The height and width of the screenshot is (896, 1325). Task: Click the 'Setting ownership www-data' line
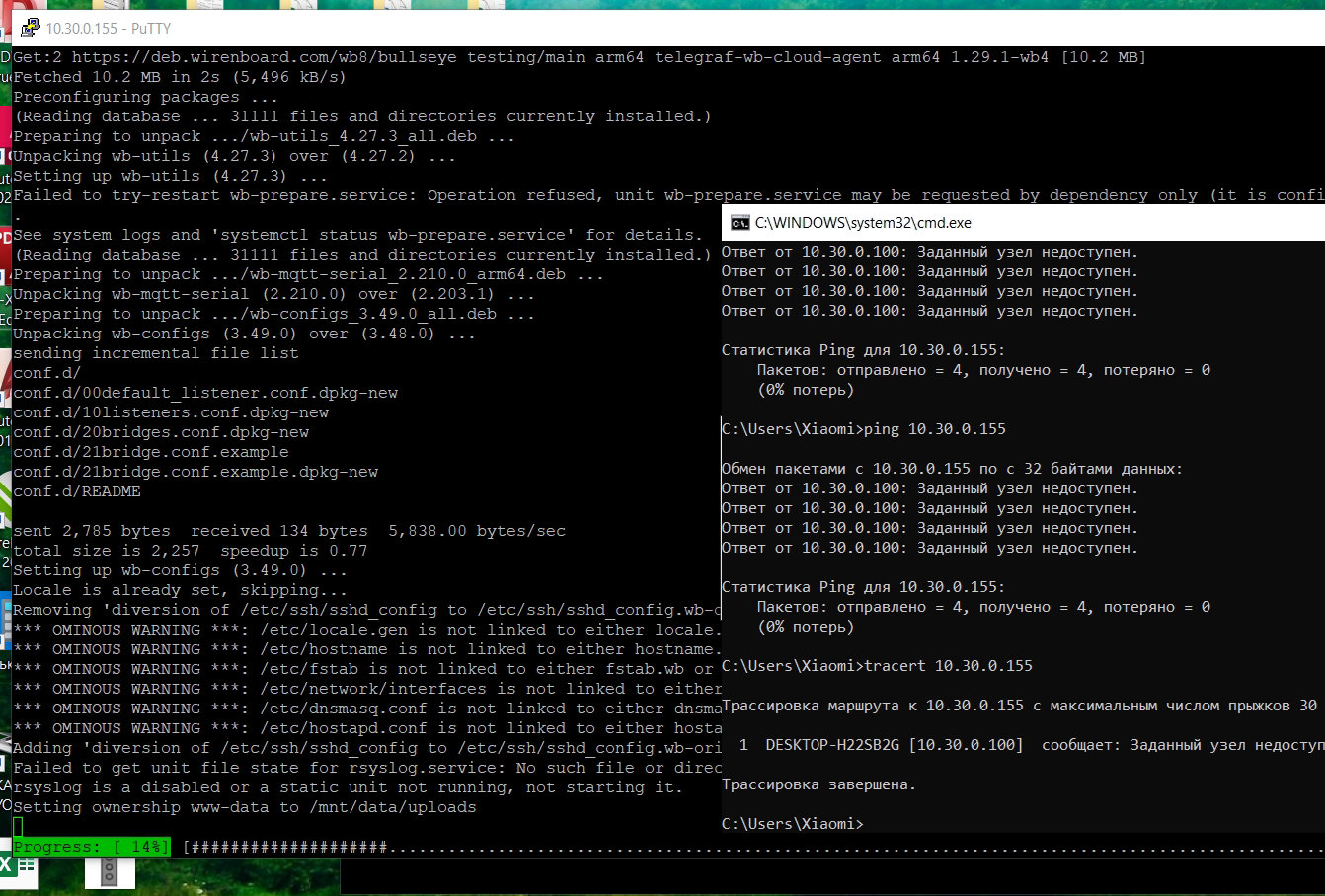click(x=245, y=807)
